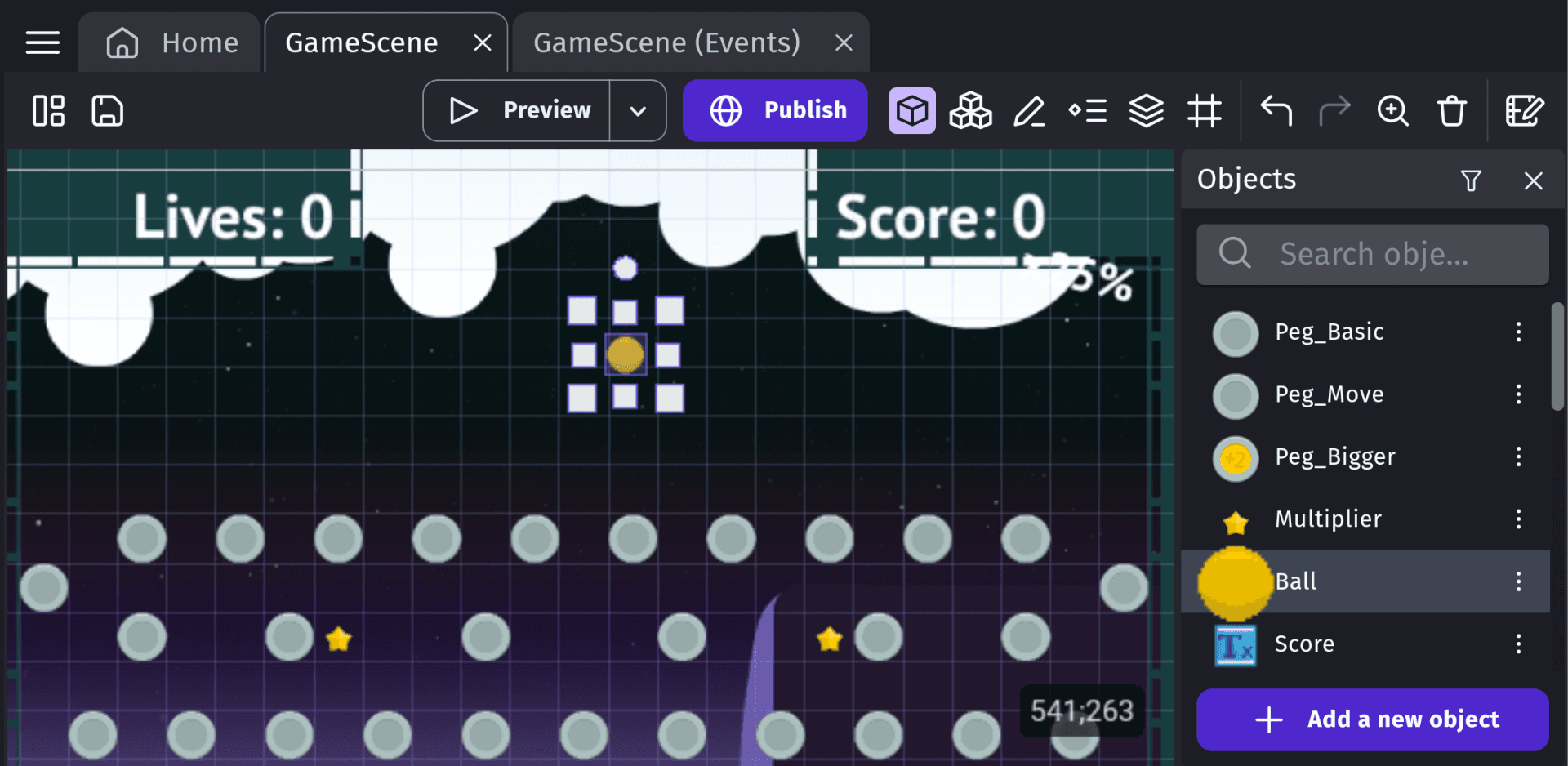
Task: Switch to the GameScene (Events) tab
Action: coord(666,42)
